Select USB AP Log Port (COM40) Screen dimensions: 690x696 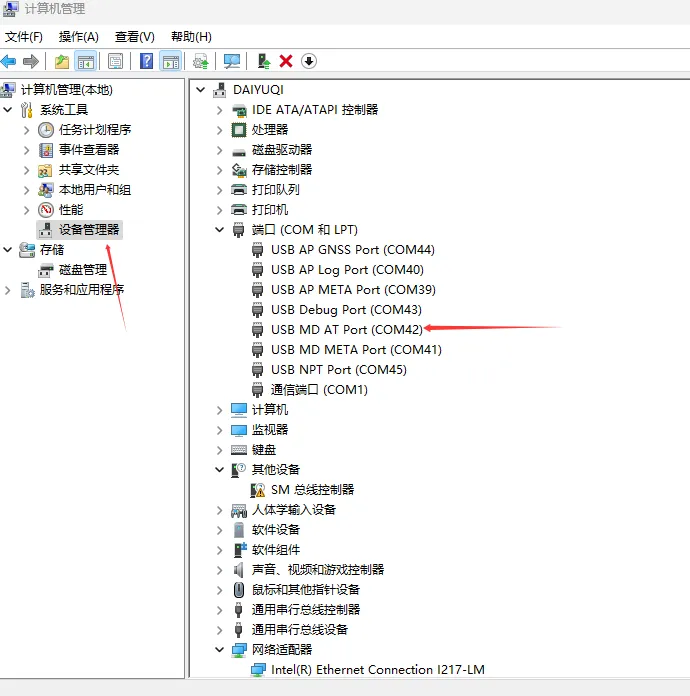(347, 269)
